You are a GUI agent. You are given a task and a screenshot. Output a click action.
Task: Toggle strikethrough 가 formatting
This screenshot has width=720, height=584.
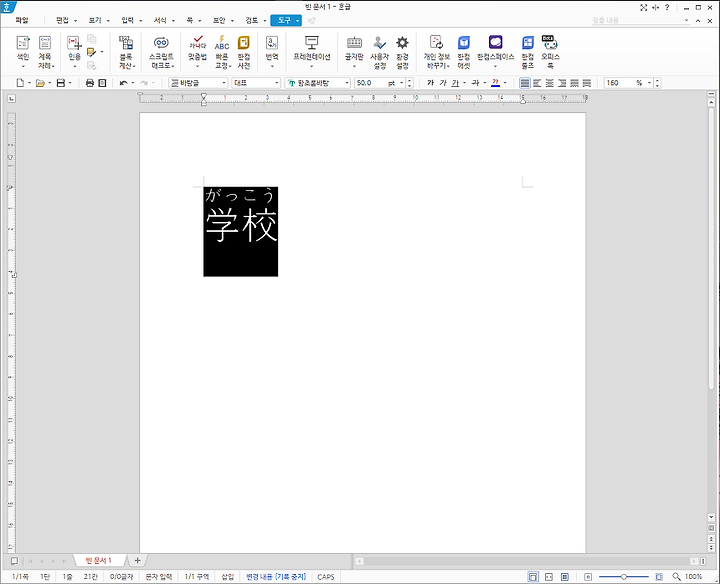pyautogui.click(x=475, y=83)
